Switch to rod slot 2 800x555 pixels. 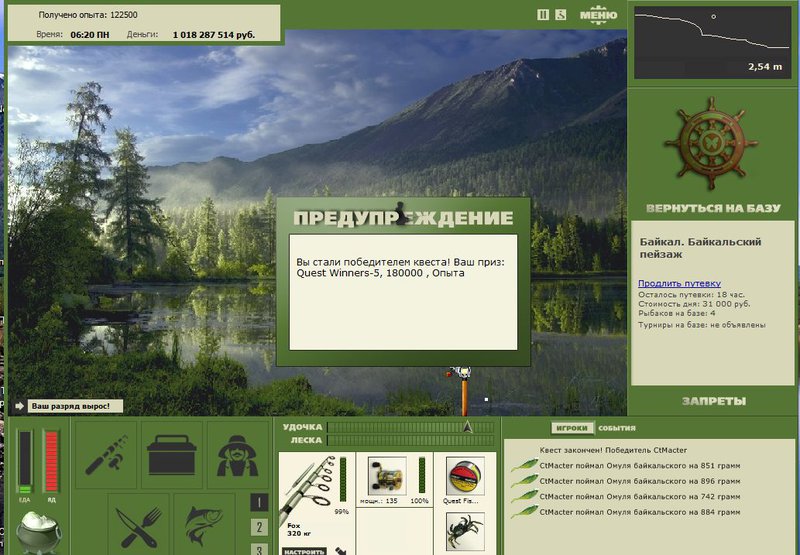pos(259,527)
